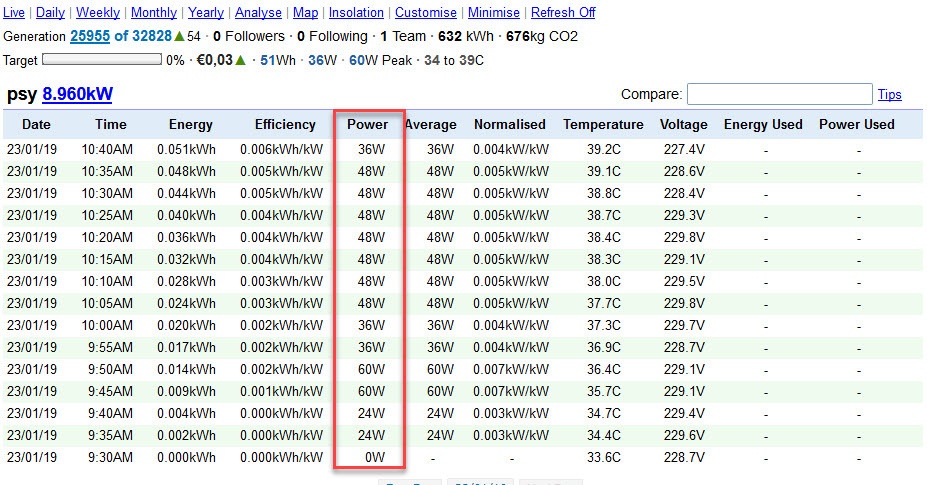Open the Analyse page
This screenshot has width=927, height=485.
(258, 12)
